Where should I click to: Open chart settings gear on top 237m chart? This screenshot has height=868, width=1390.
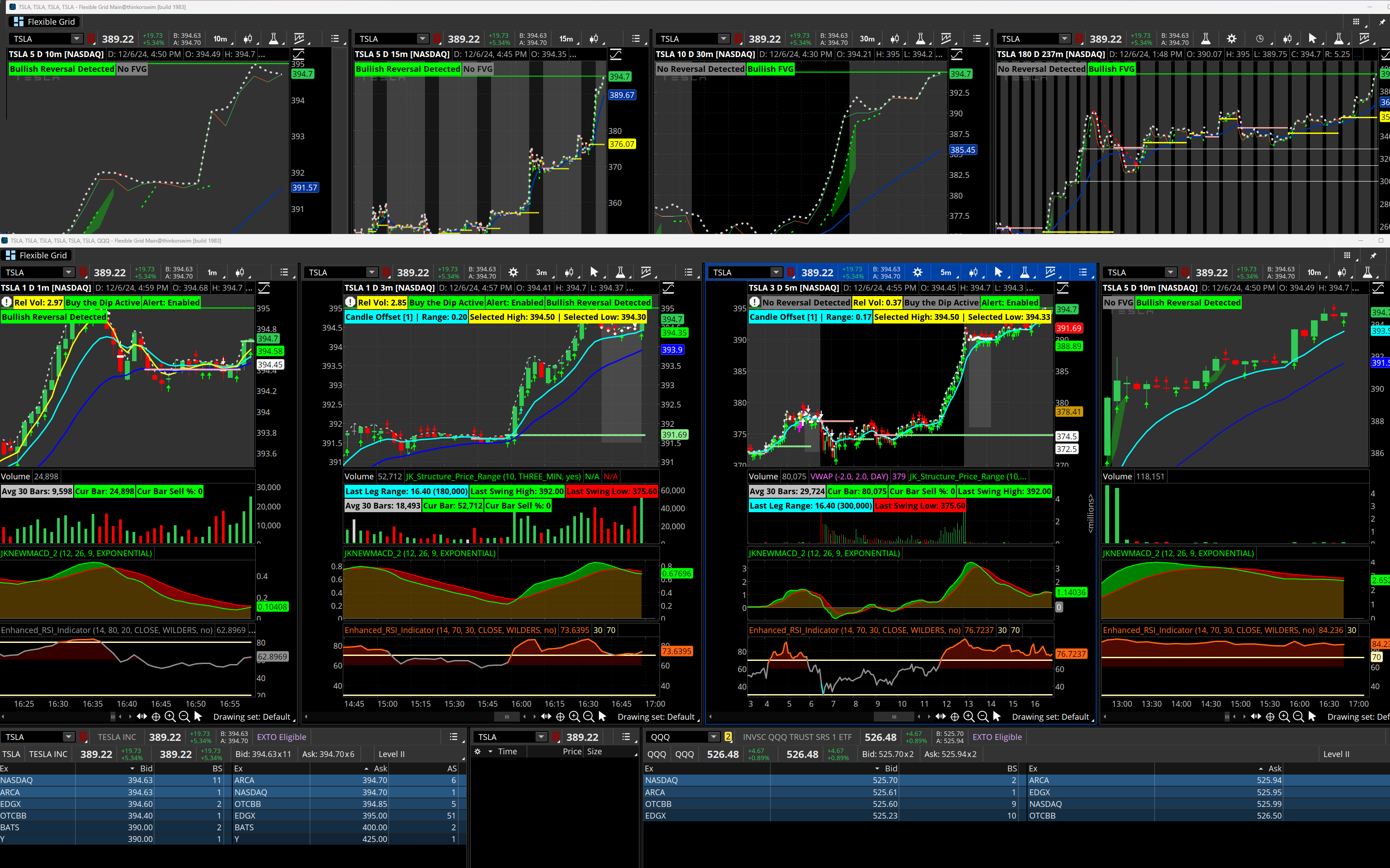tap(1231, 39)
